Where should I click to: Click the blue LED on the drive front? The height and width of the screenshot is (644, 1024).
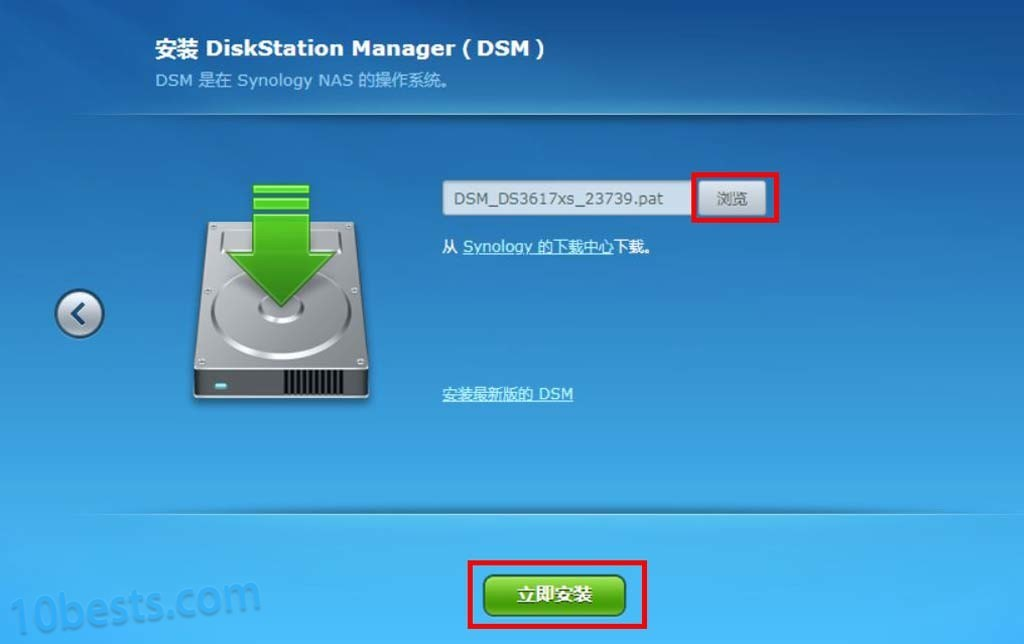(221, 386)
